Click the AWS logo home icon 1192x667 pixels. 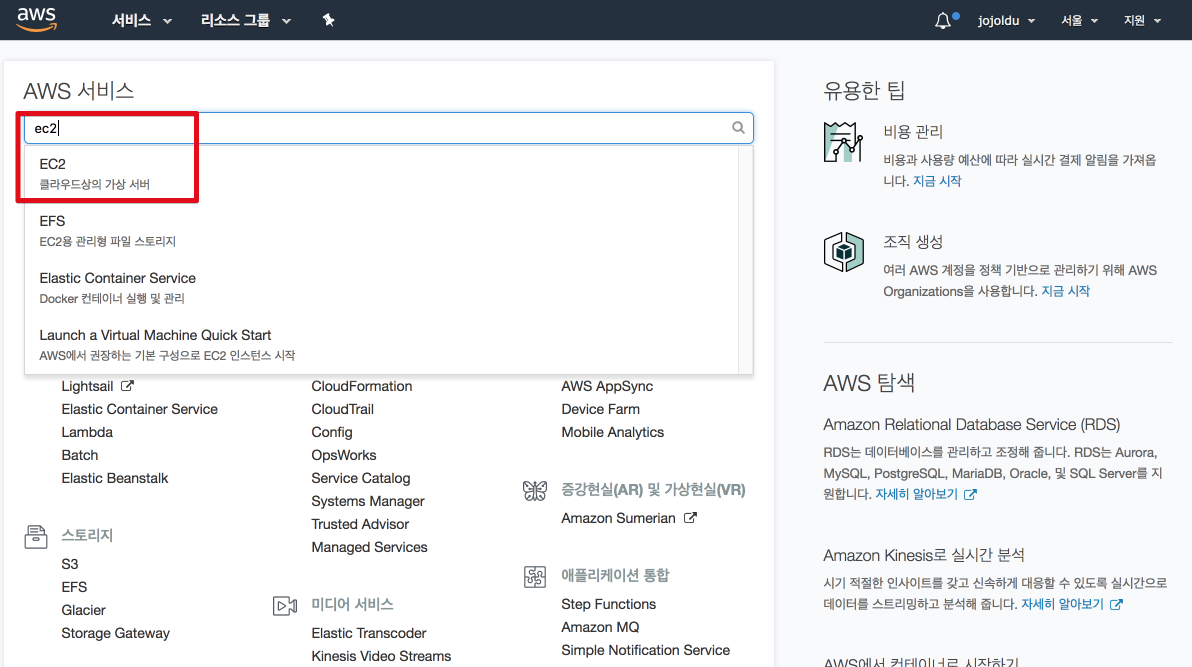tap(36, 20)
